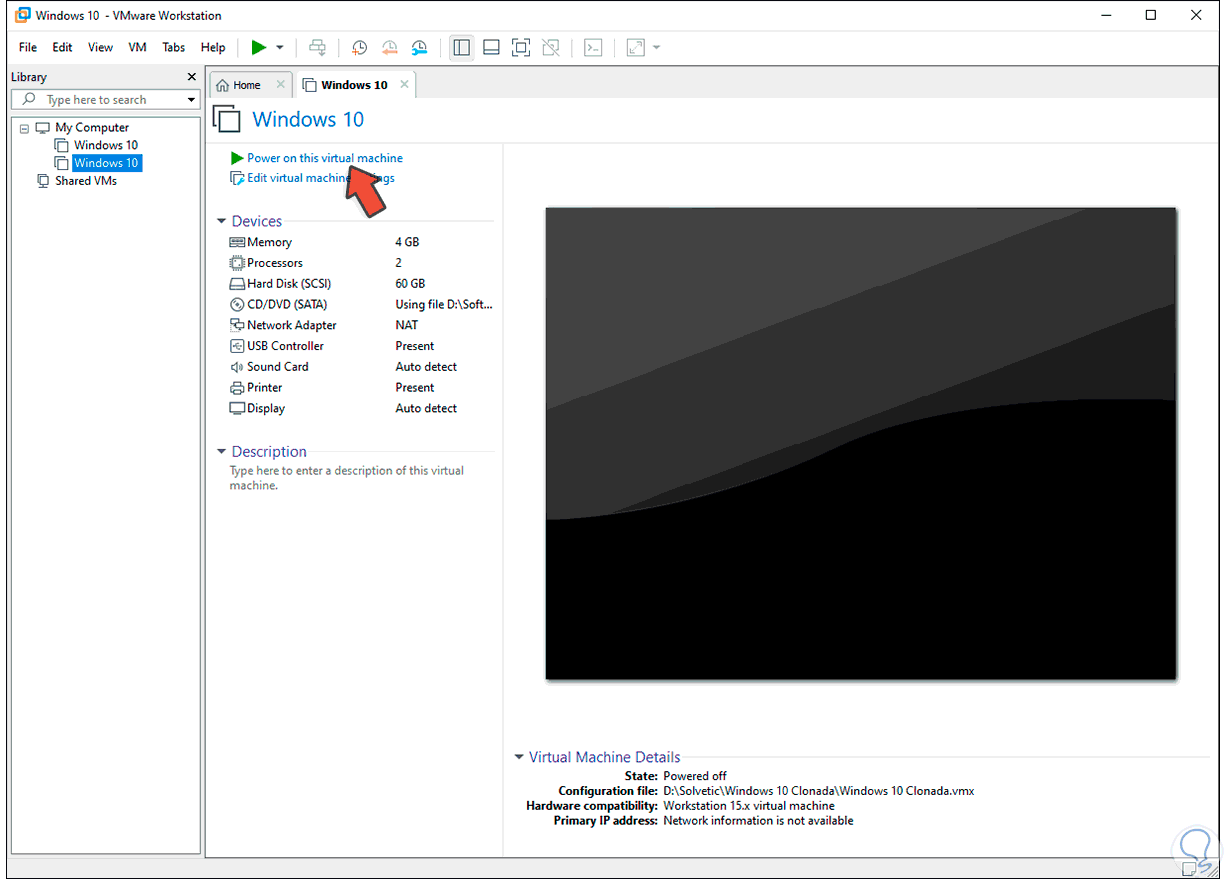Click the Memory device icon
This screenshot has width=1228, height=879.
(x=237, y=242)
